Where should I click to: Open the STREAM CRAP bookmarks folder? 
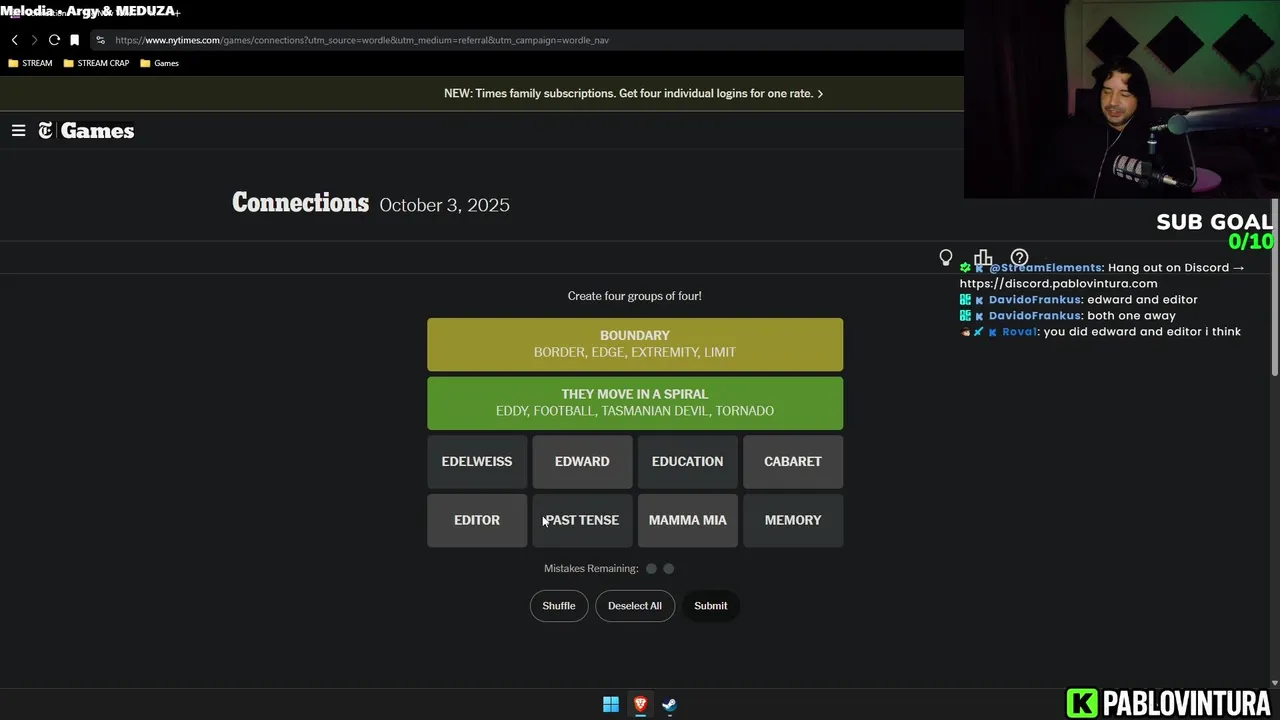pos(96,63)
